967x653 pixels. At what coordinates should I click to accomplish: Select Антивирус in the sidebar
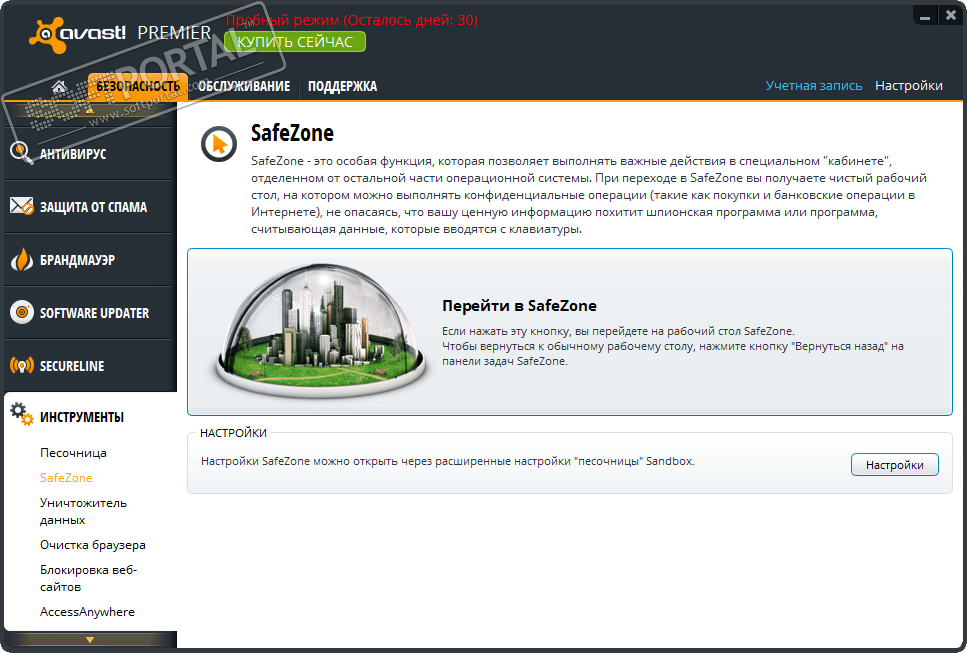[x=90, y=154]
